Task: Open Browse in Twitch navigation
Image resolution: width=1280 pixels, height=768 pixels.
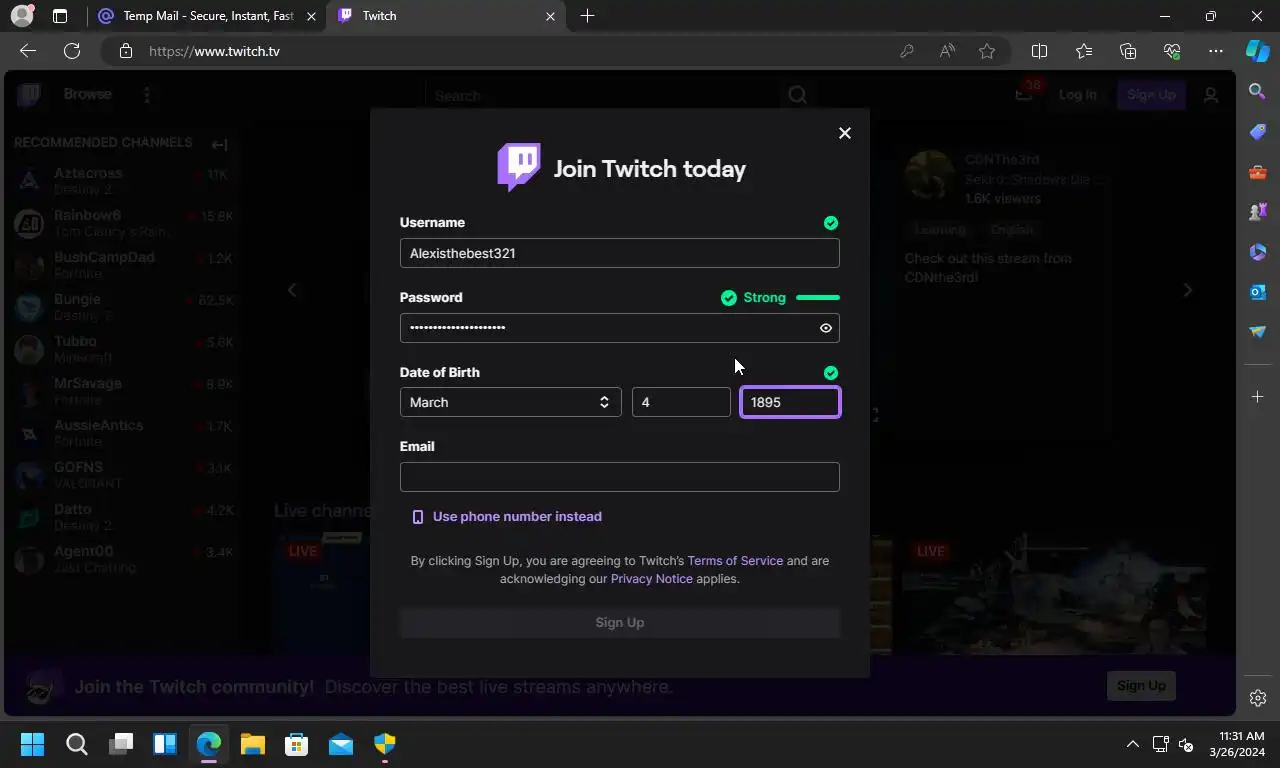Action: click(x=88, y=94)
